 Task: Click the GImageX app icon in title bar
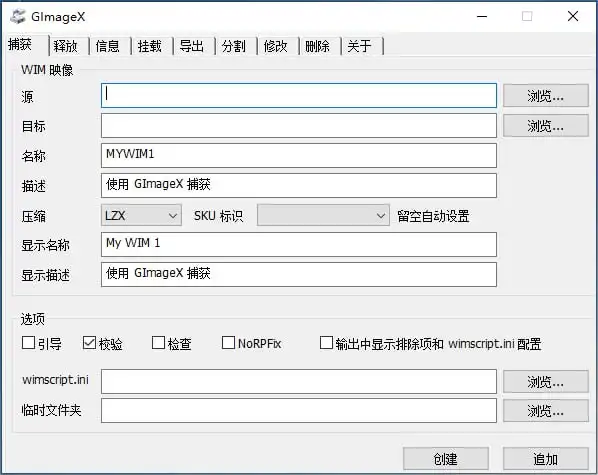[x=18, y=16]
